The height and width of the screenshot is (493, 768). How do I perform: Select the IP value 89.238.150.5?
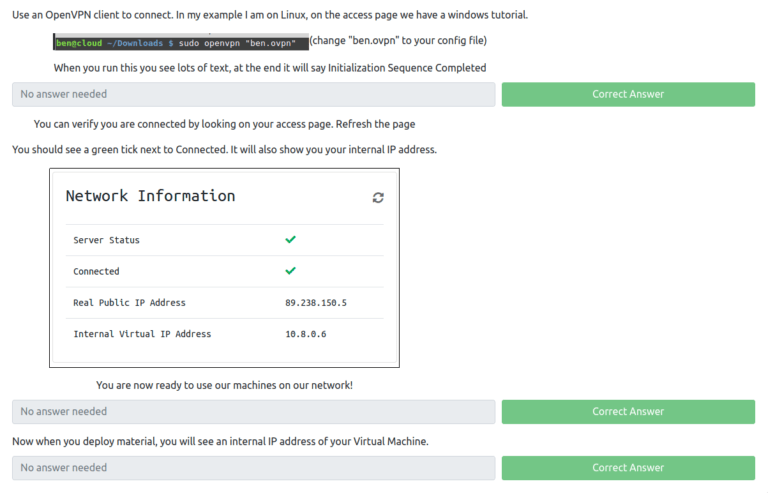316,303
